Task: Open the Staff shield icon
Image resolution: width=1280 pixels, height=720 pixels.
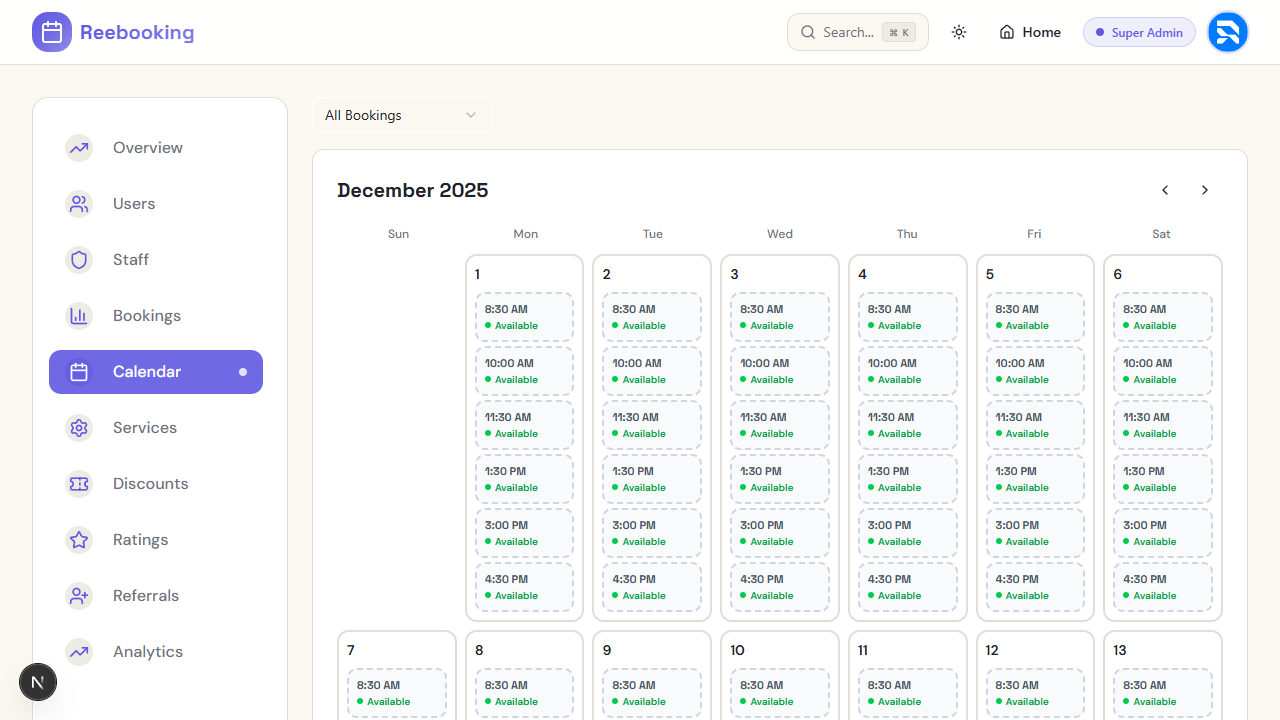Action: (x=79, y=260)
